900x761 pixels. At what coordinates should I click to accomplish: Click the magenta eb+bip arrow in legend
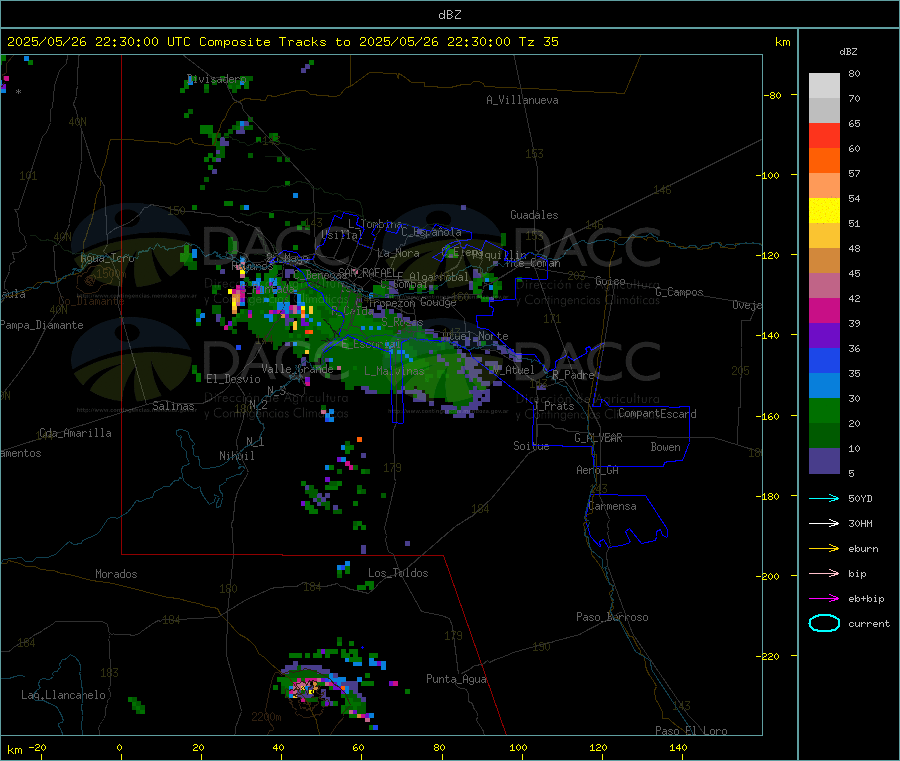point(824,599)
